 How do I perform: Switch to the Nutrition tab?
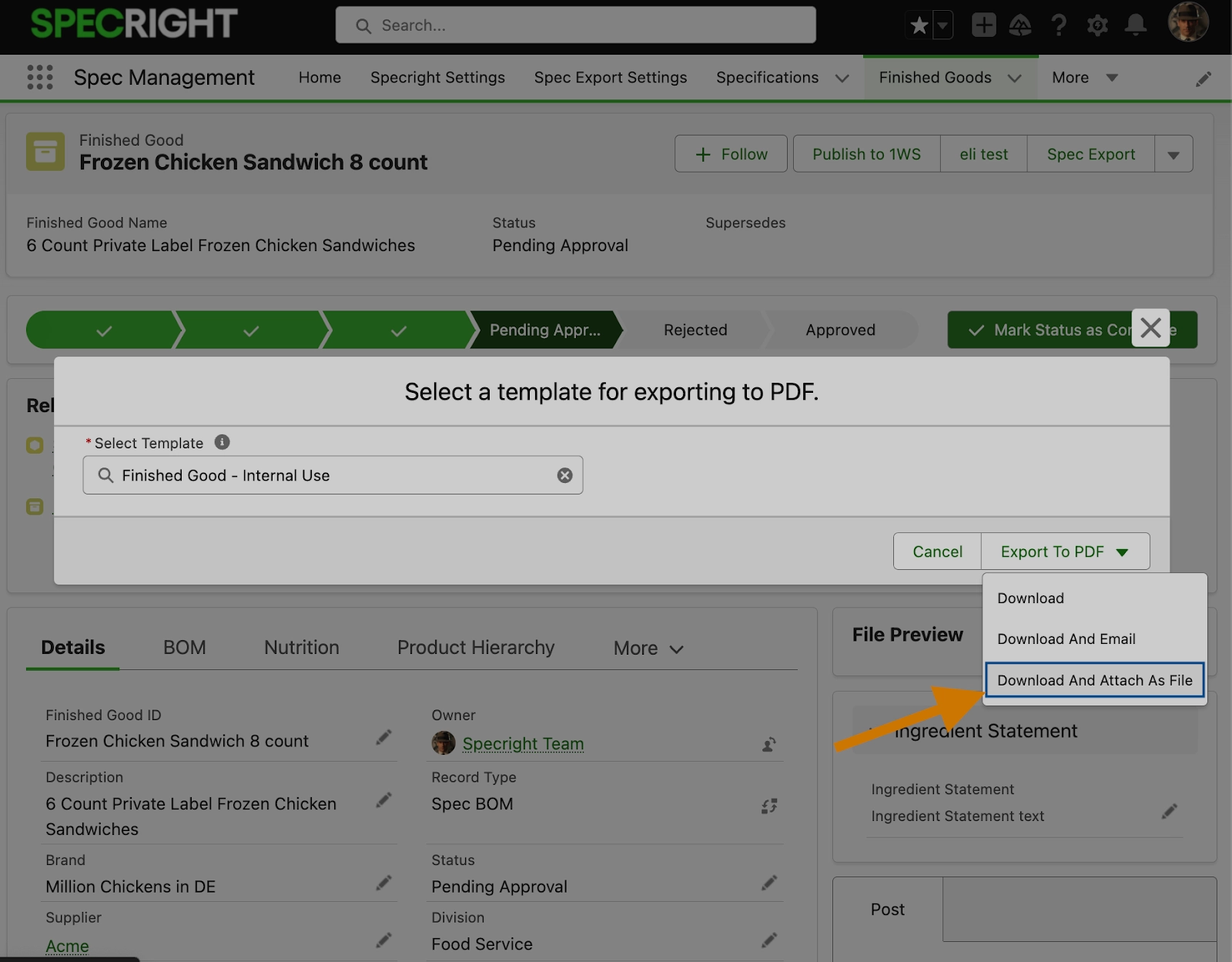302,648
